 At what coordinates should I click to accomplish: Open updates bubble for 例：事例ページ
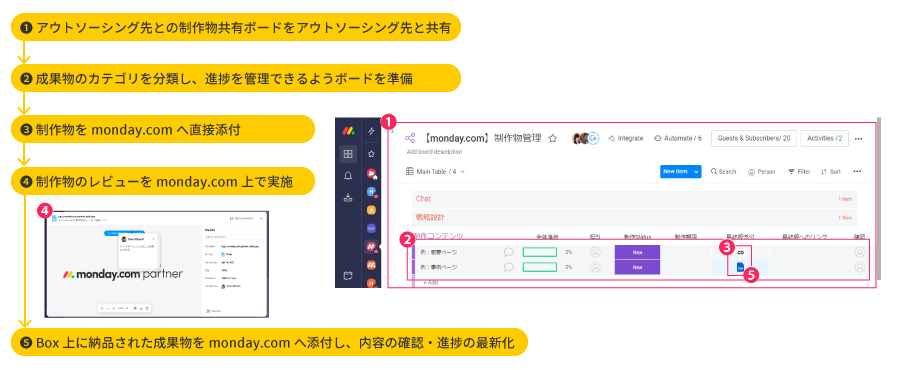509,267
